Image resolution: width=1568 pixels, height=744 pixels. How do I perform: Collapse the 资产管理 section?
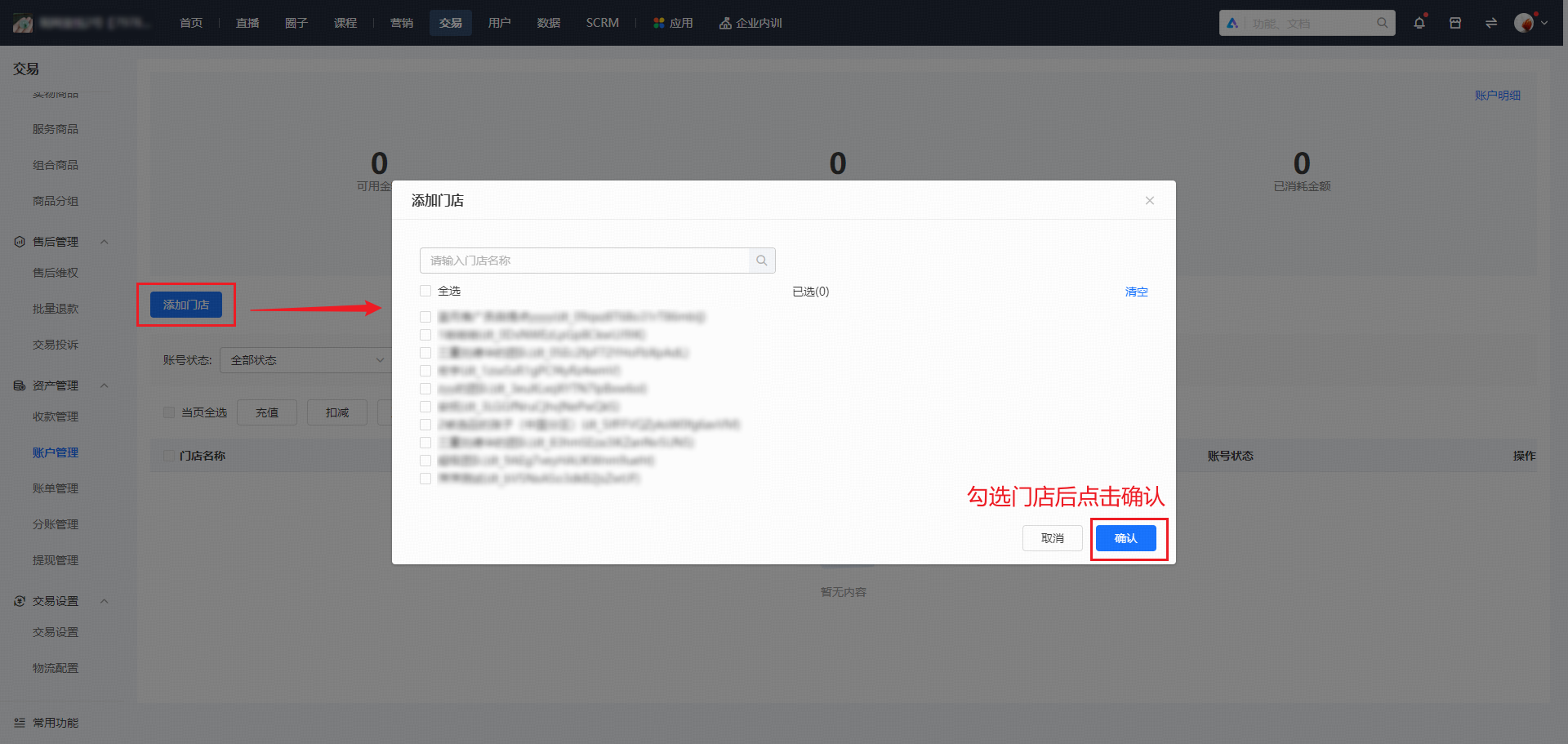[x=104, y=385]
